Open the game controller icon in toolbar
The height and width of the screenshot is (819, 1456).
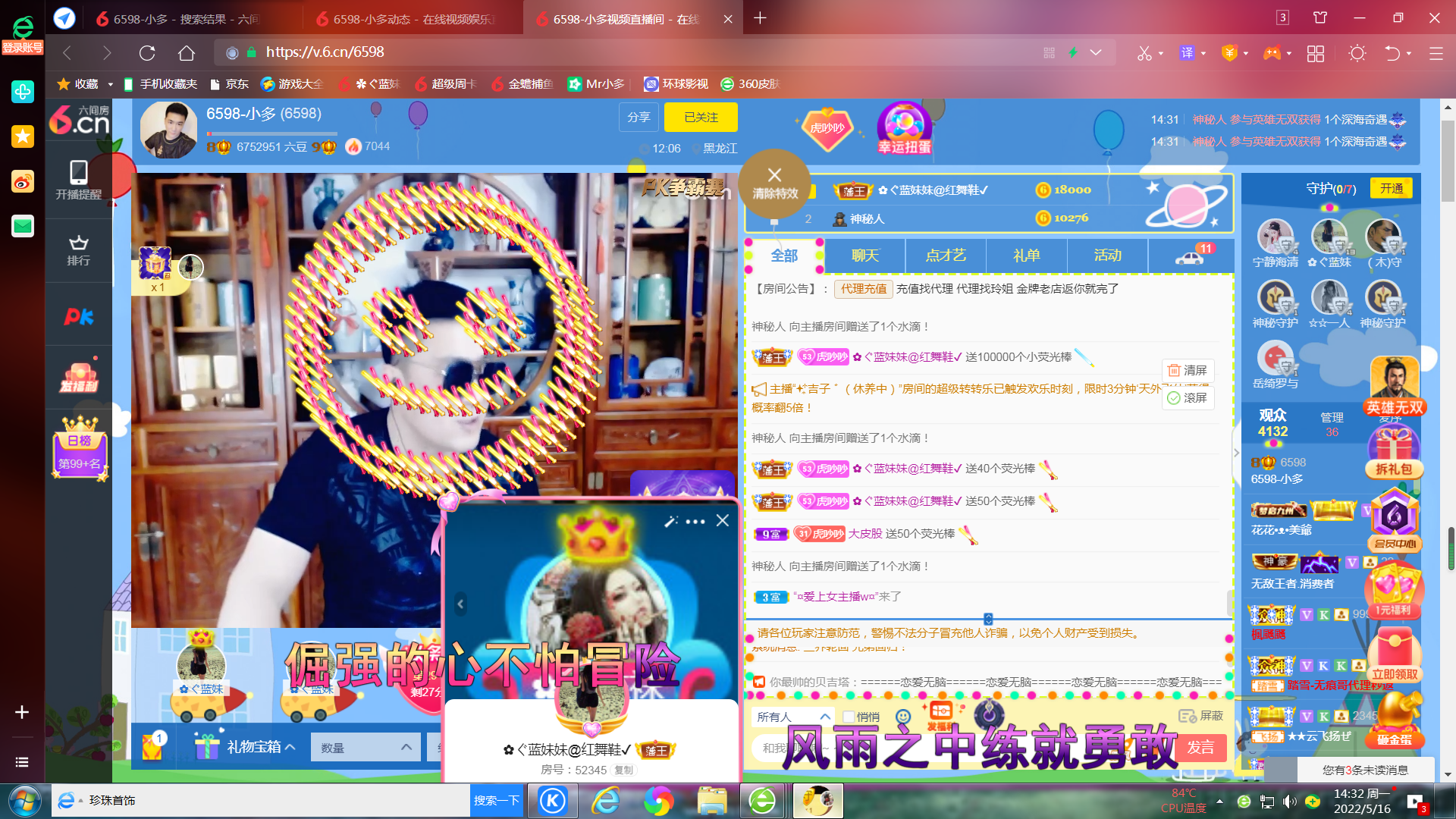(x=1272, y=53)
